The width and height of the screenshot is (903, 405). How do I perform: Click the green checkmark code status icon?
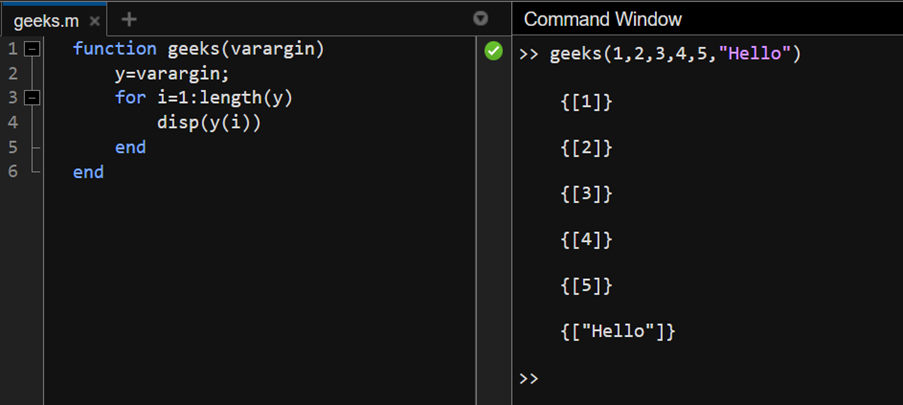pyautogui.click(x=493, y=50)
